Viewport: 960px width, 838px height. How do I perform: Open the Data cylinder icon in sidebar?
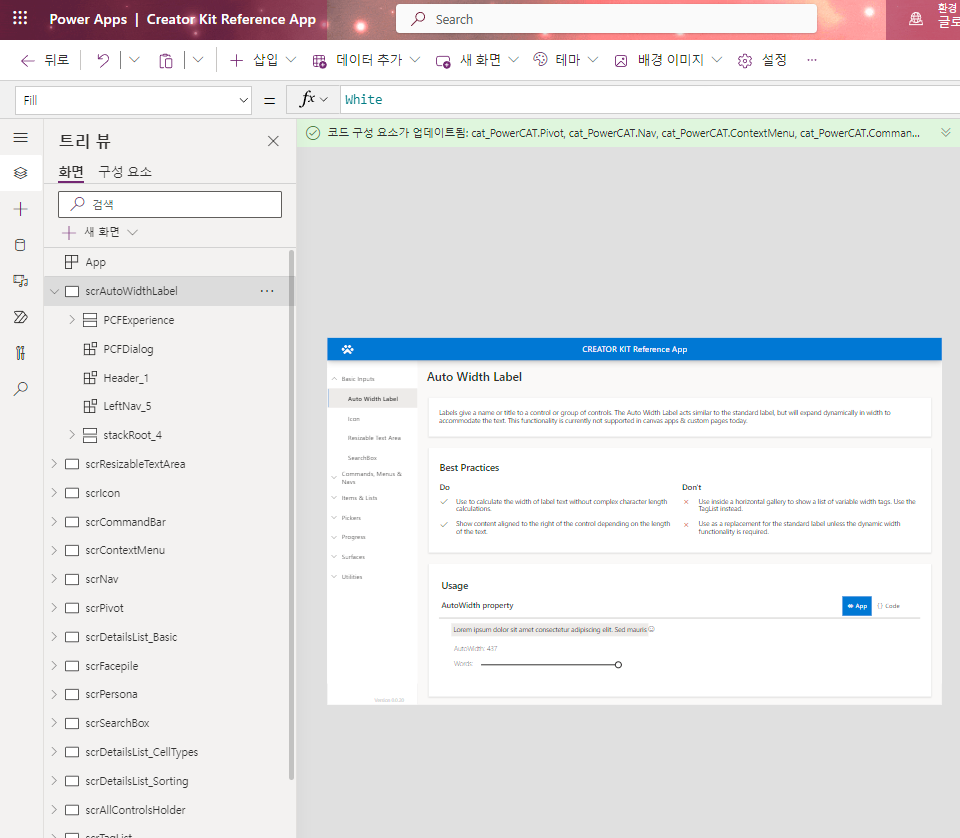click(20, 245)
